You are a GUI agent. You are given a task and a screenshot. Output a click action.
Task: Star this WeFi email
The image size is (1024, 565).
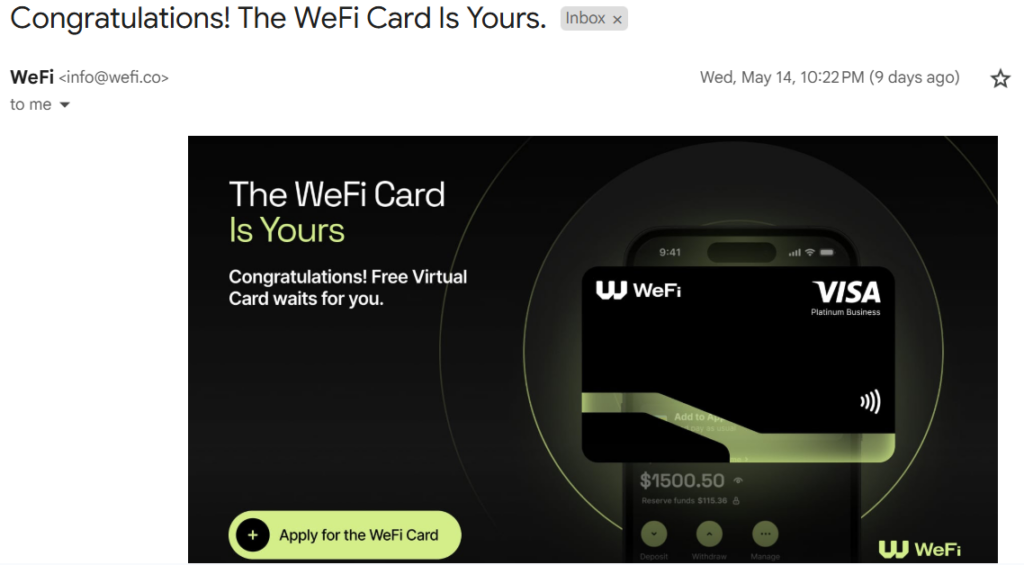click(x=1000, y=79)
